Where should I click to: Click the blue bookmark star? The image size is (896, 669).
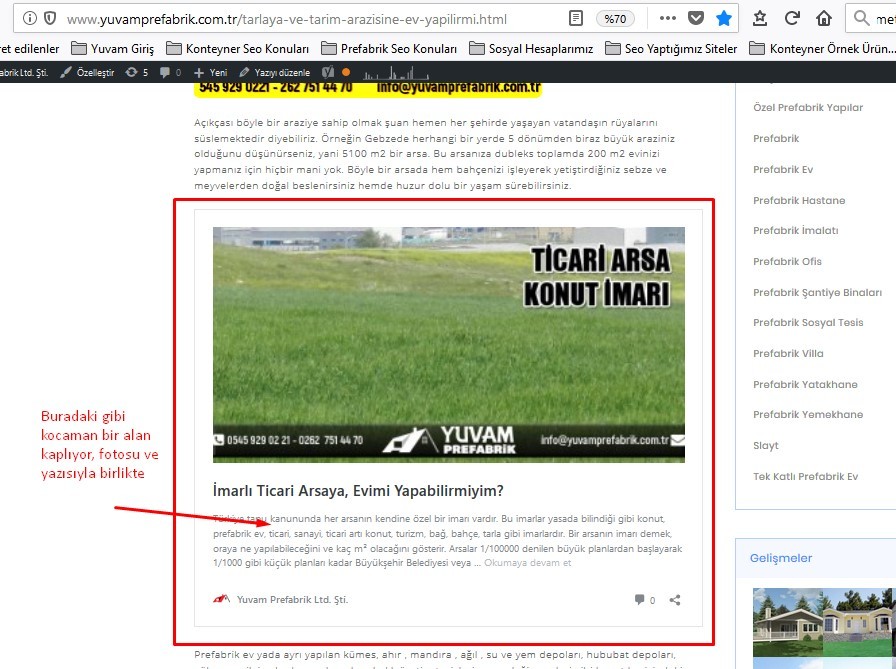(723, 18)
